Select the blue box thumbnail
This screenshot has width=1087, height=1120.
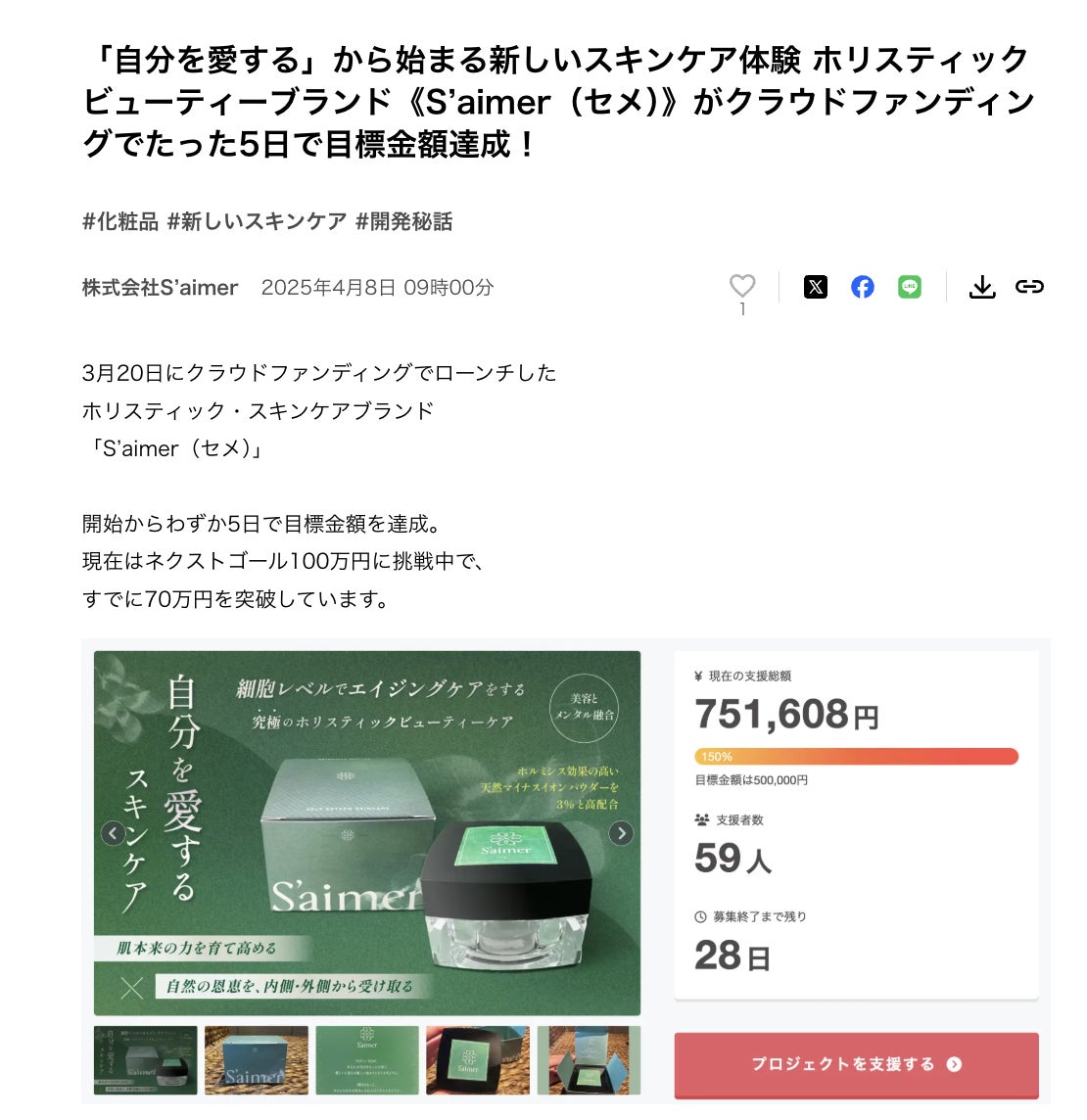256,1060
